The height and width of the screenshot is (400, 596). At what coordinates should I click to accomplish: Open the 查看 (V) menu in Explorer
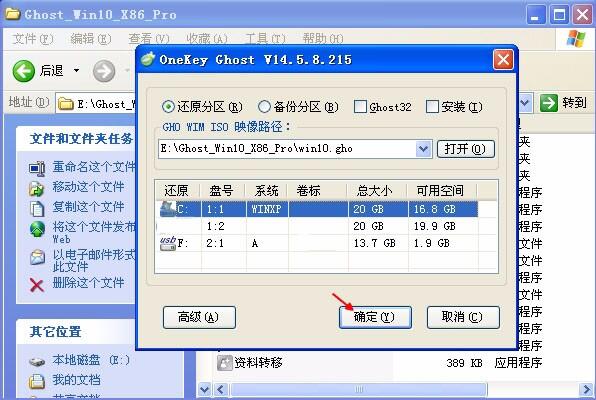tap(149, 39)
